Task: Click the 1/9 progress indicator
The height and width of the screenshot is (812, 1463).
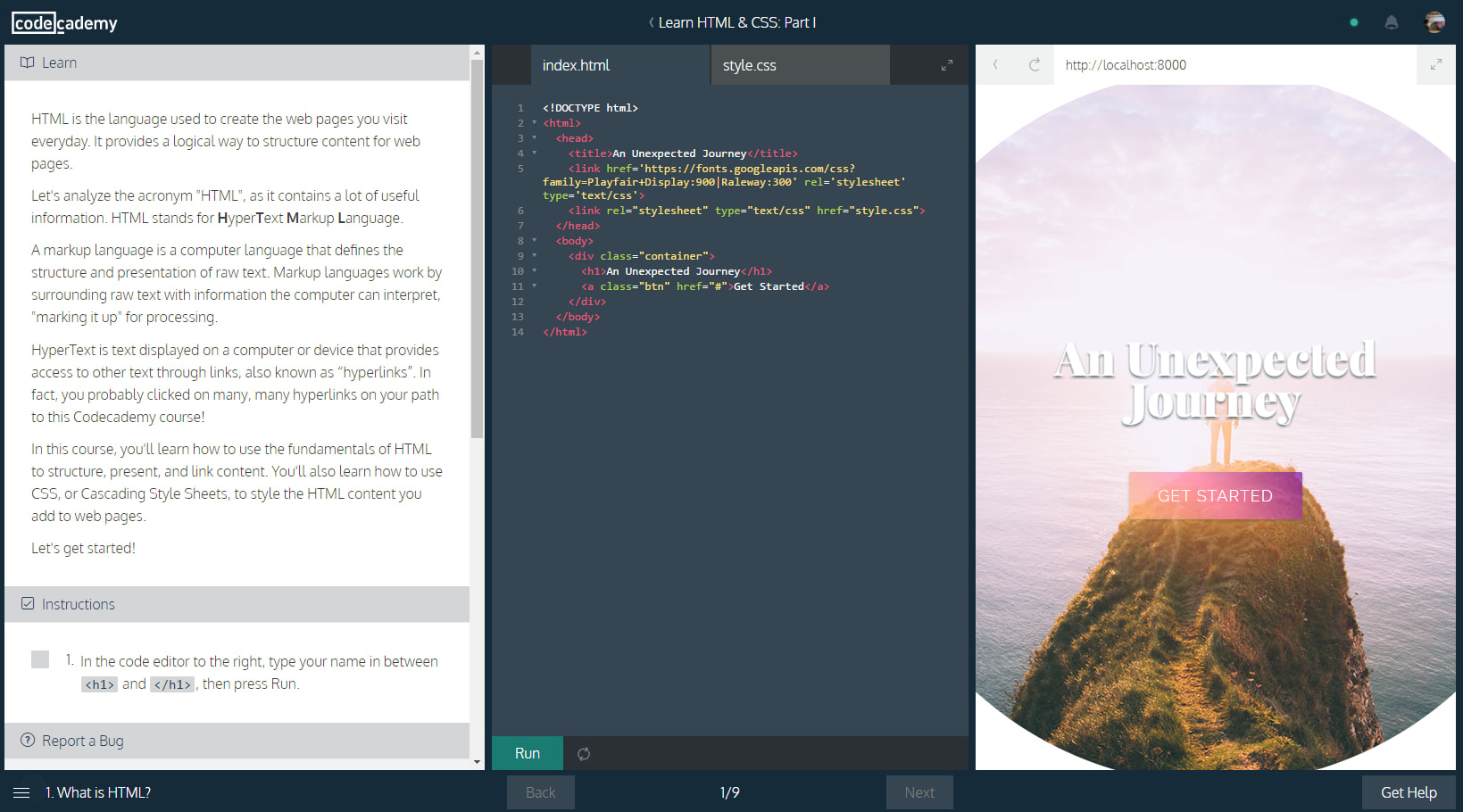Action: [730, 792]
